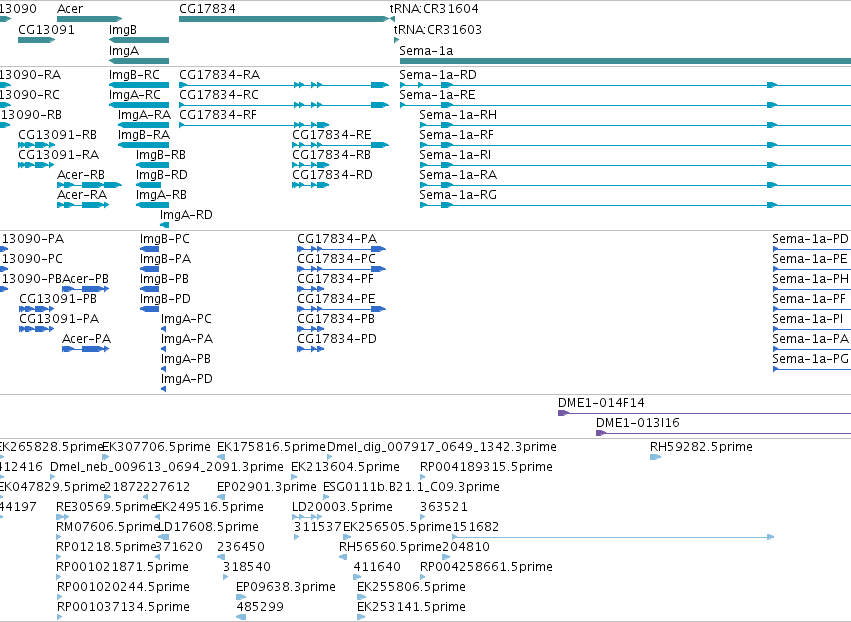Screen dimensions: 851x622
Task: Click the CG13091 gene bar
Action: click(x=36, y=40)
